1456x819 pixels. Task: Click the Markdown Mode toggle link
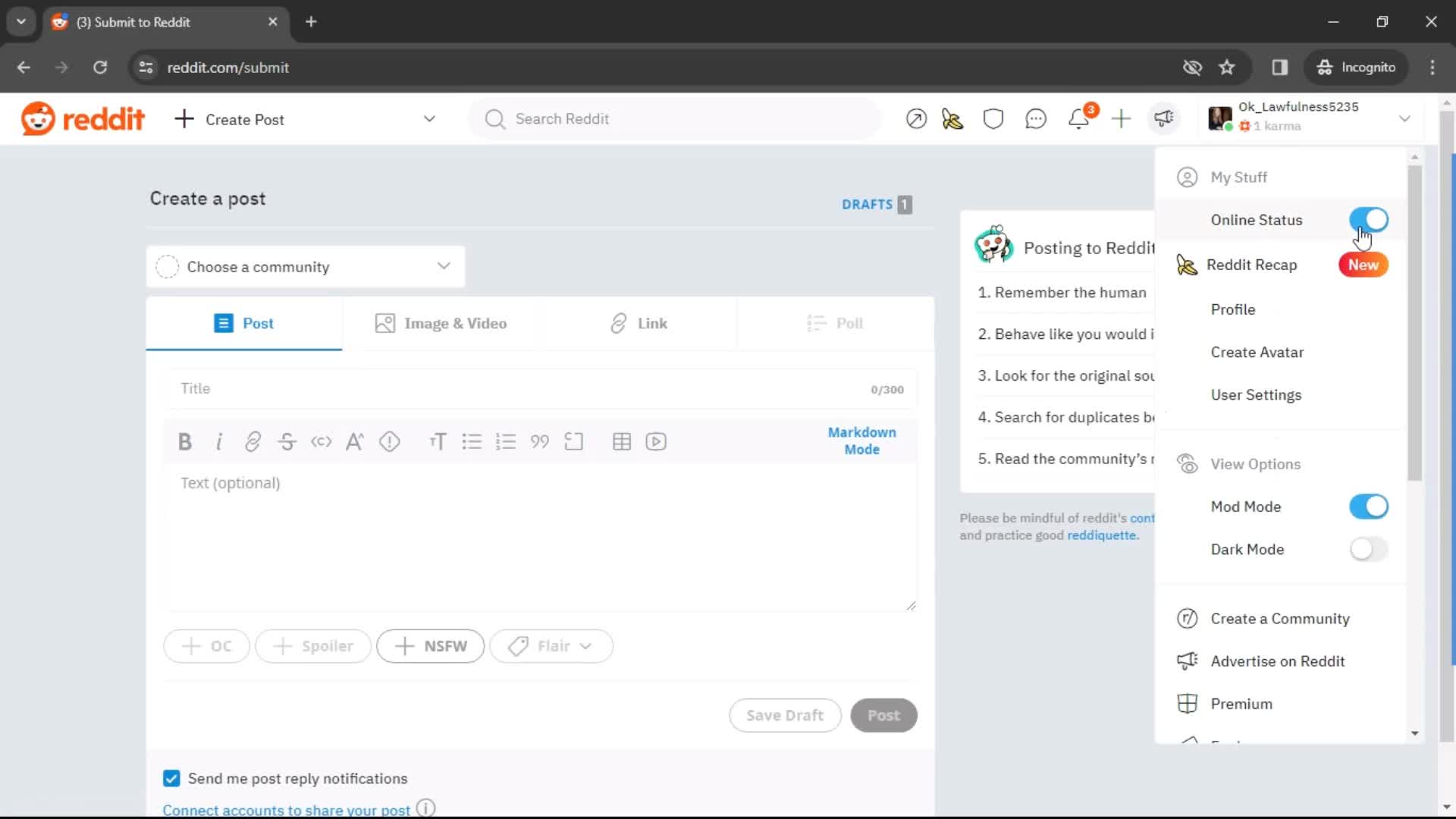[x=862, y=440]
